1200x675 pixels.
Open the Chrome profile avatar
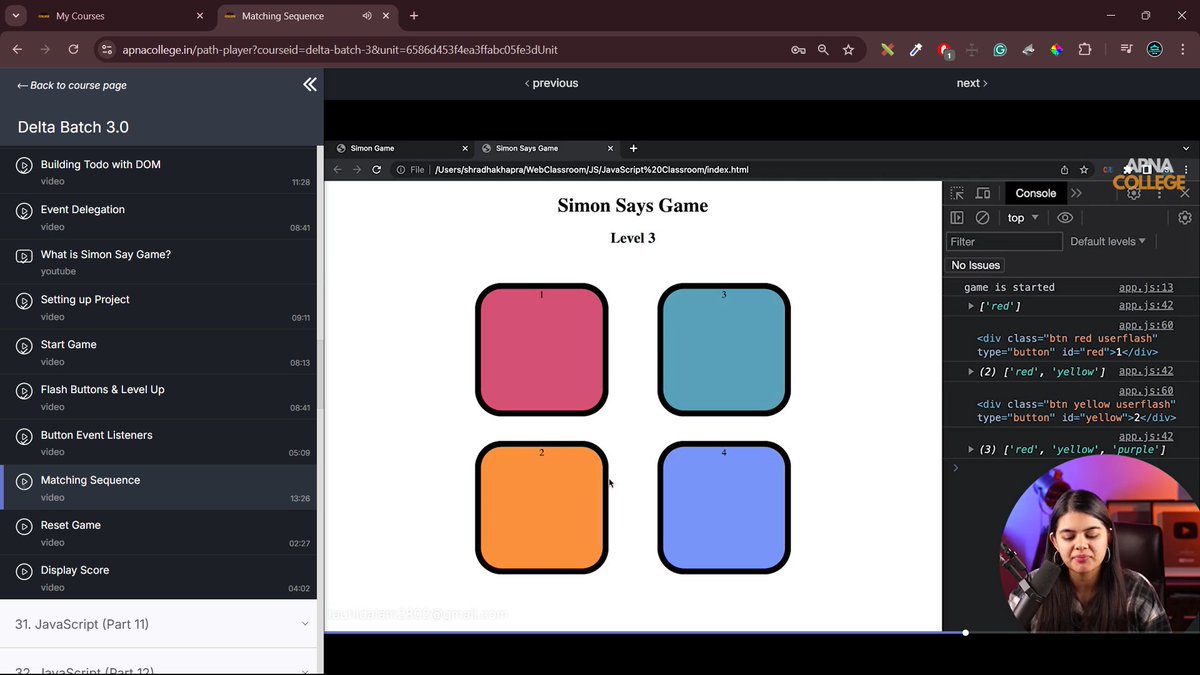coord(1155,49)
